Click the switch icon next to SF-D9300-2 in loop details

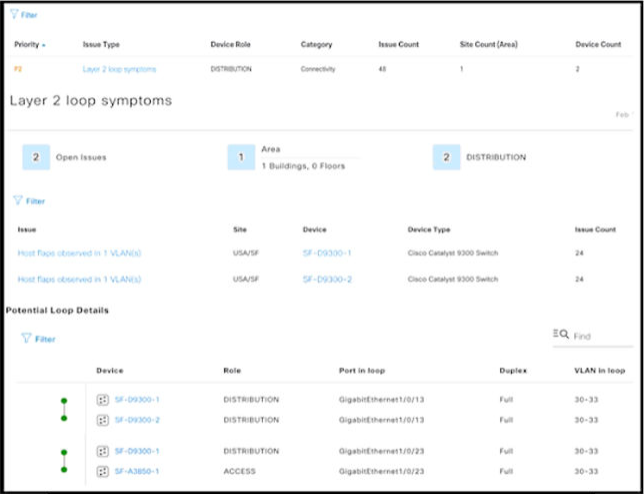tap(102, 419)
